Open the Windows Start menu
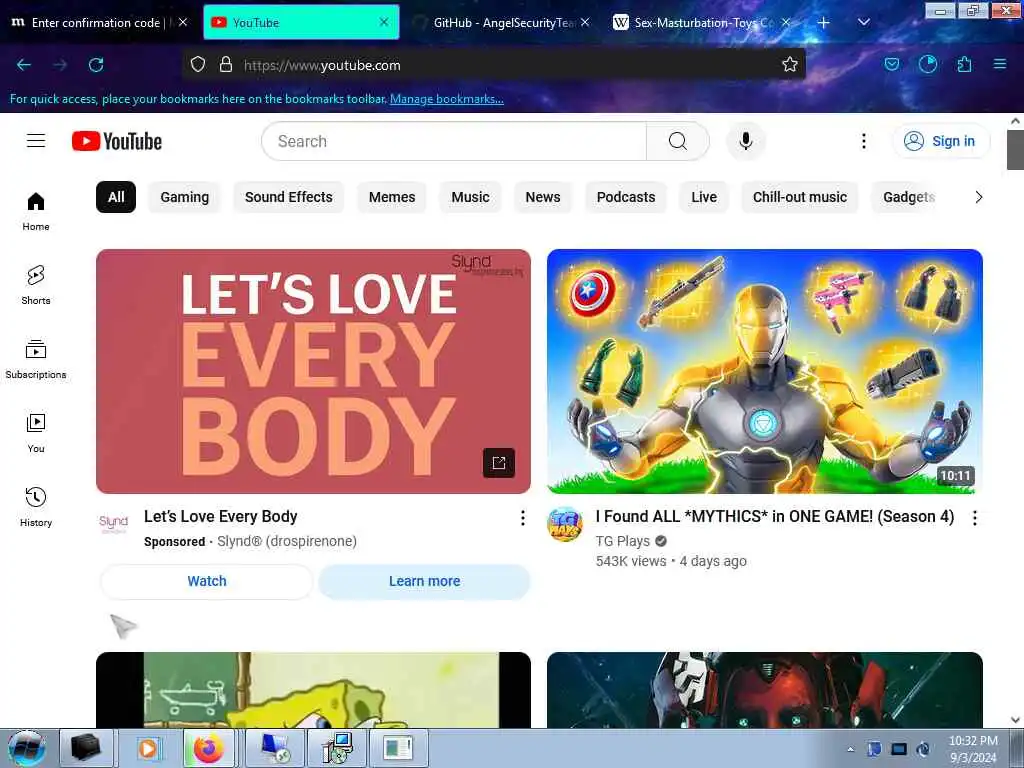The height and width of the screenshot is (768, 1024). pyautogui.click(x=27, y=748)
